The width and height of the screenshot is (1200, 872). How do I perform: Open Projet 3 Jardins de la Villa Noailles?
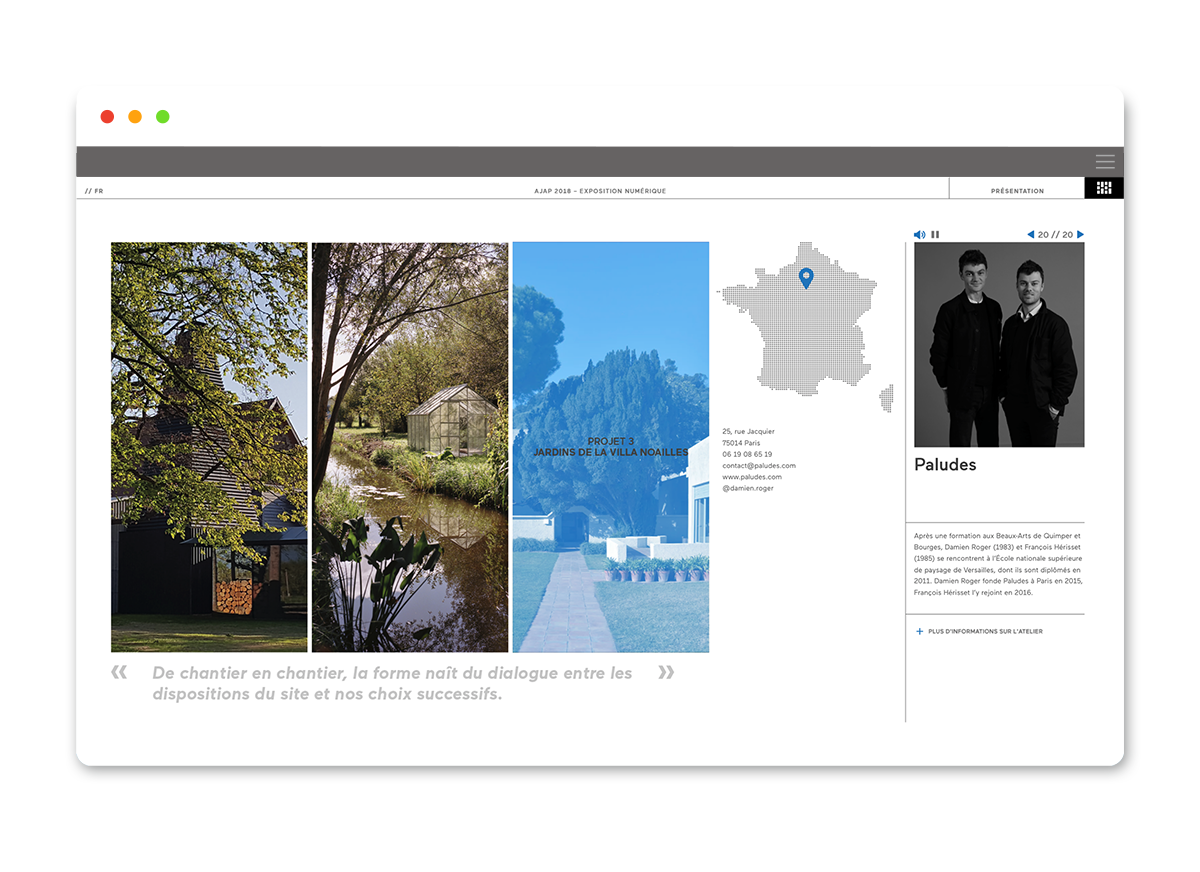pyautogui.click(x=611, y=447)
